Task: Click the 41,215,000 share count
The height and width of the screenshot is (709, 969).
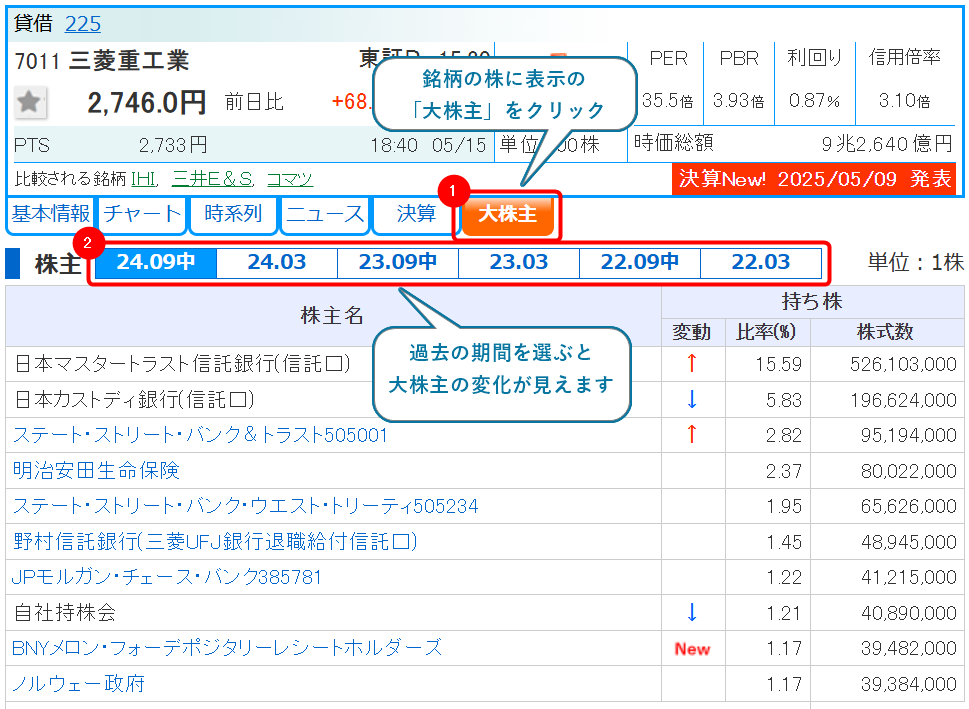Action: (909, 578)
